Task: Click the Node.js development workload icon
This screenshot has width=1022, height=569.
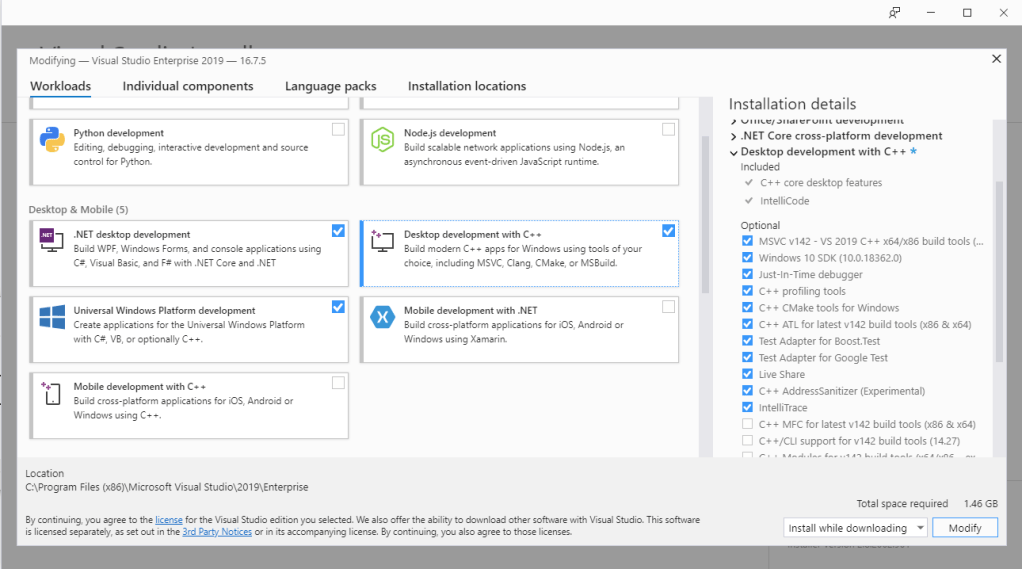Action: (x=382, y=140)
